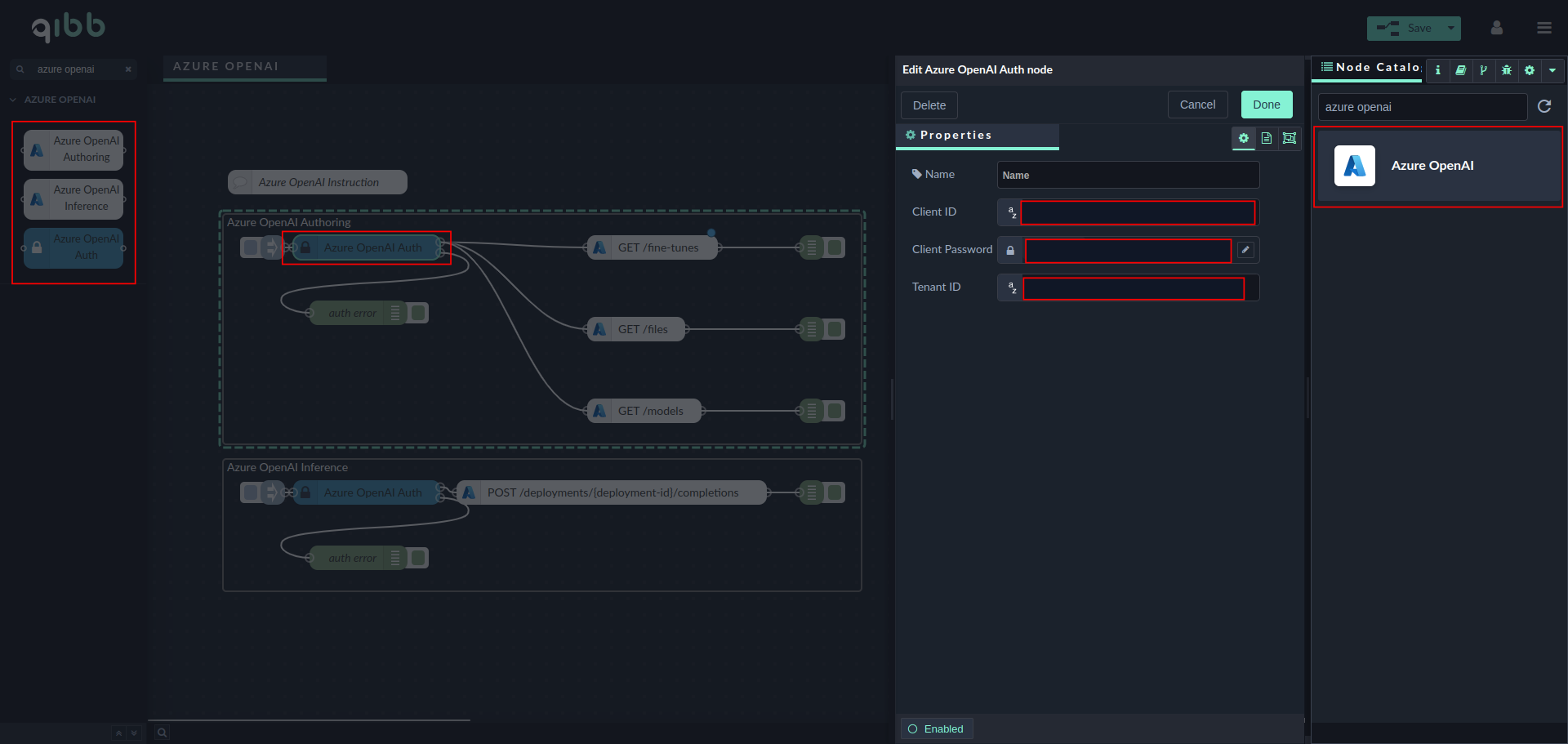This screenshot has width=1568, height=744.
Task: Open the main hamburger menu
Action: click(x=1543, y=28)
